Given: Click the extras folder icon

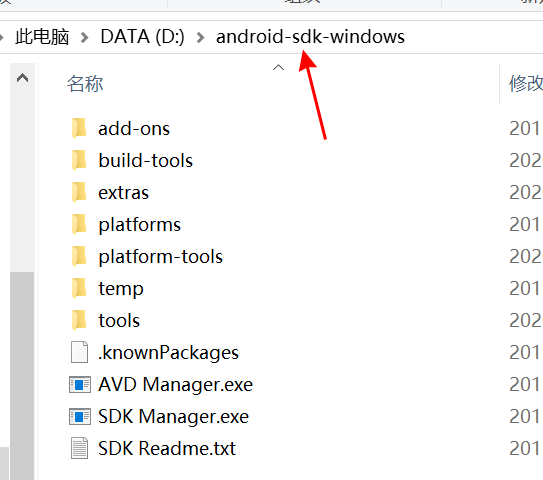Looking at the screenshot, I should click(79, 192).
